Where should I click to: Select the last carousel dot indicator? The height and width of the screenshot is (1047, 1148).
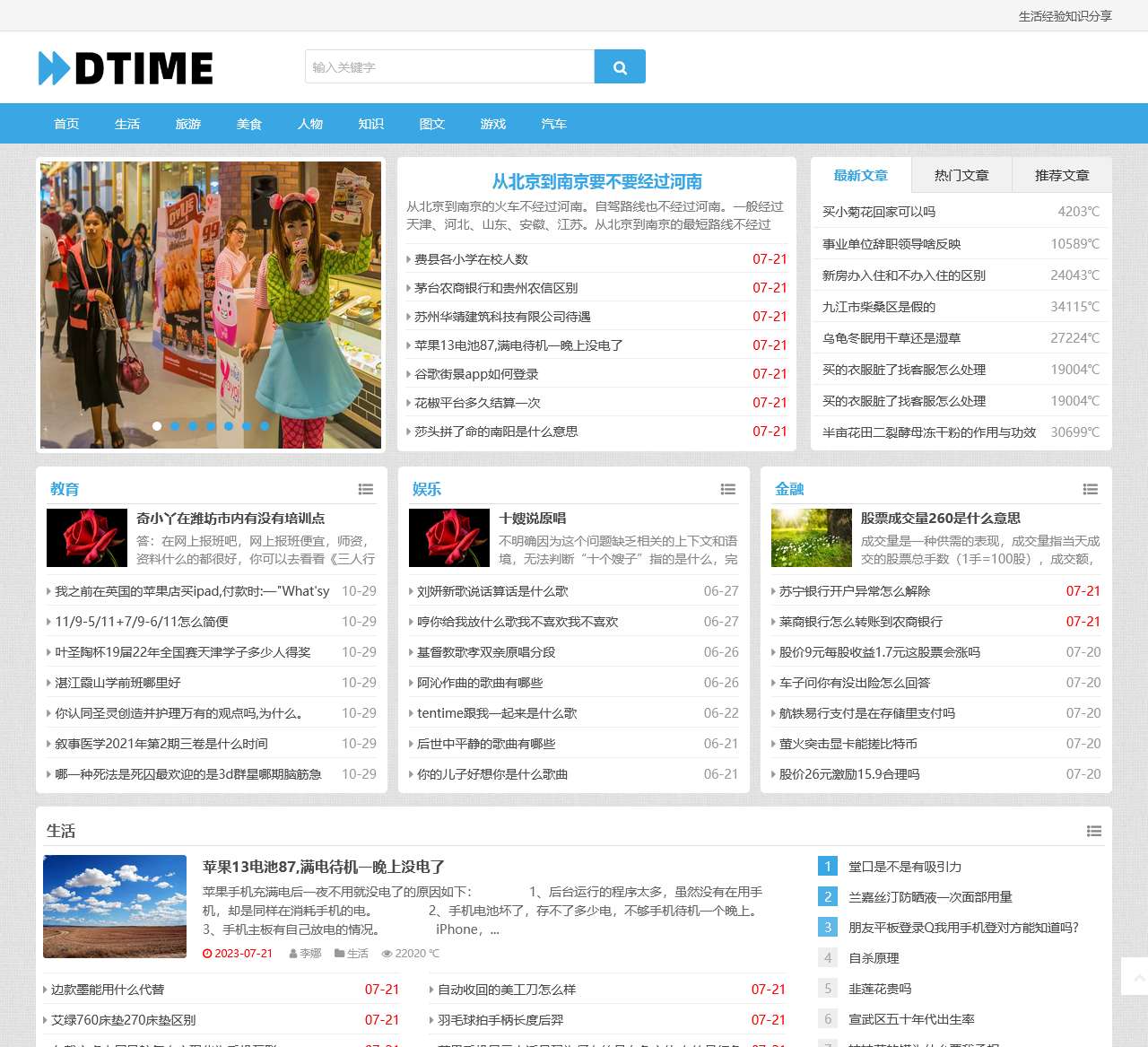[x=265, y=426]
